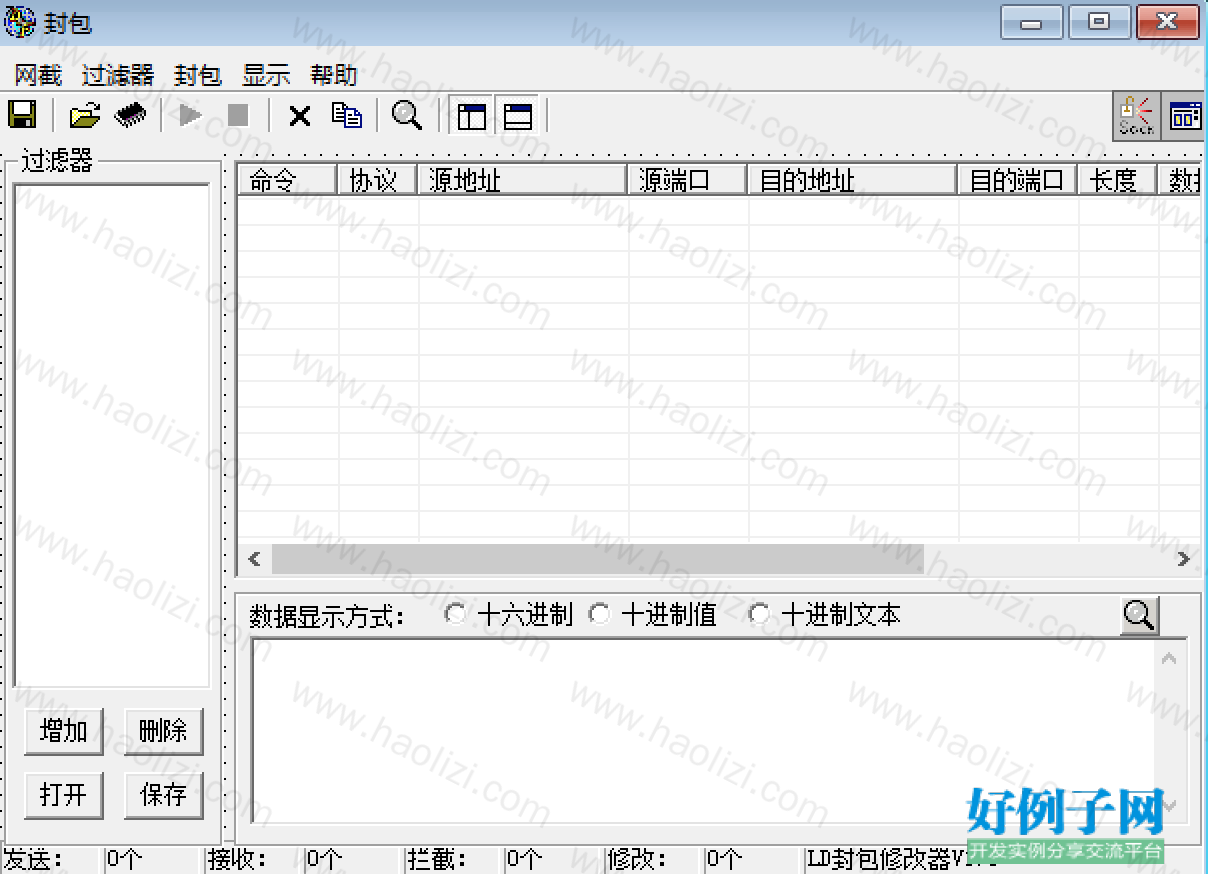
Task: Click the chip process icon
Action: [x=131, y=115]
